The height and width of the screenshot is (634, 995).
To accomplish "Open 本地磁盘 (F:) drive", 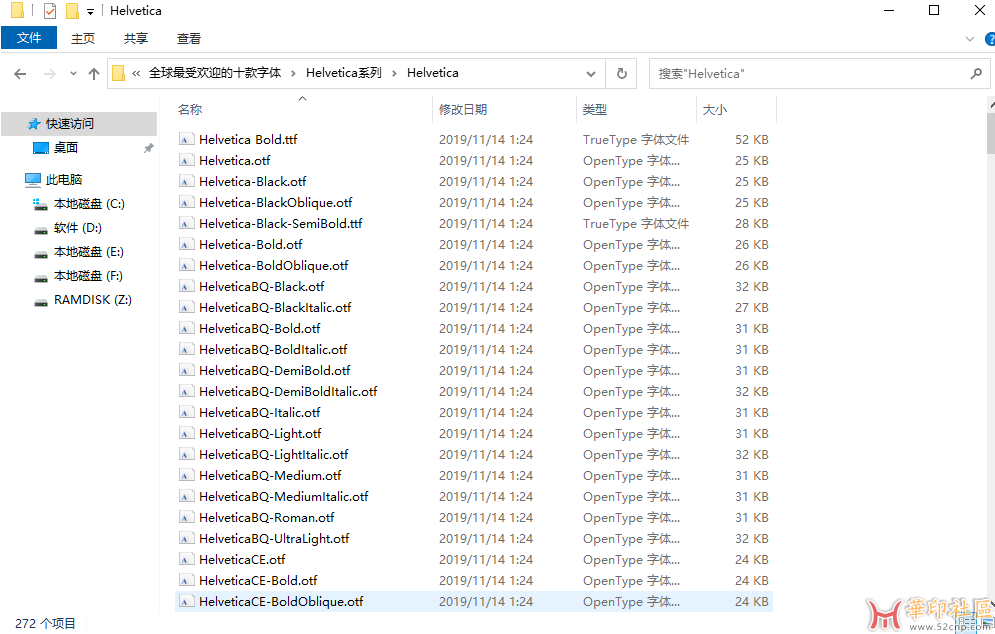I will [88, 276].
